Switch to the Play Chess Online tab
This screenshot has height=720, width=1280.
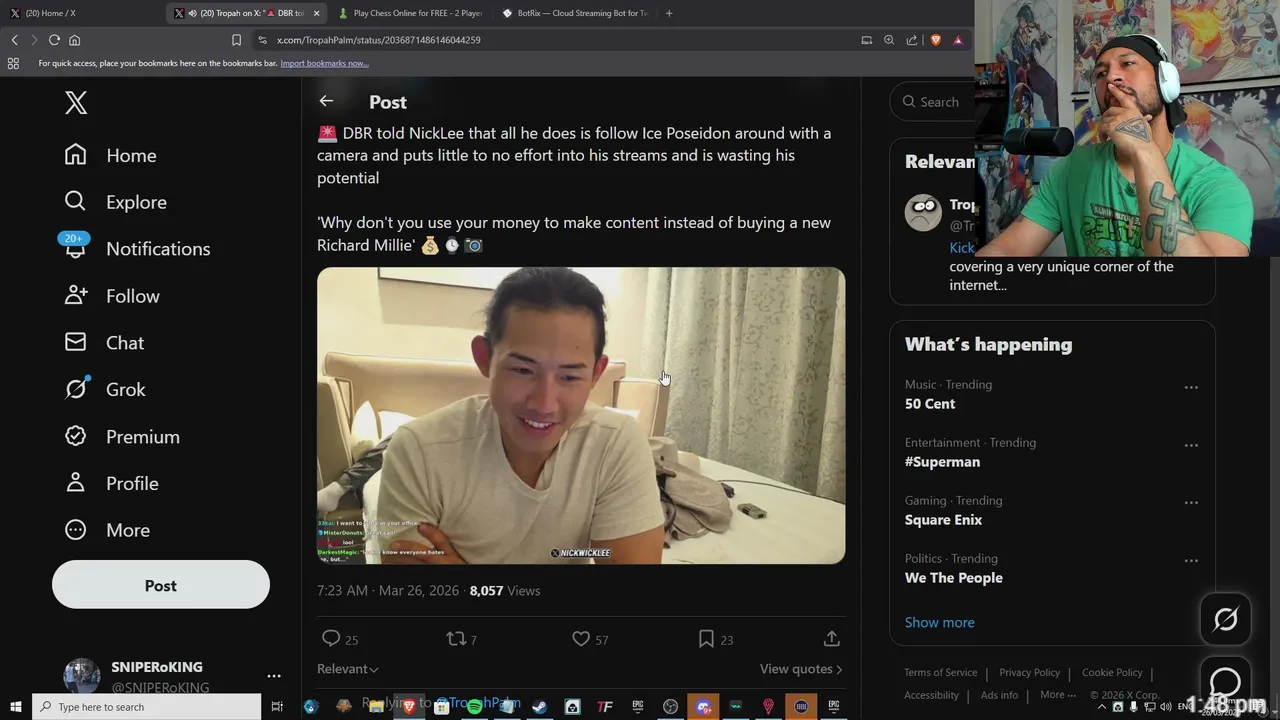click(410, 13)
